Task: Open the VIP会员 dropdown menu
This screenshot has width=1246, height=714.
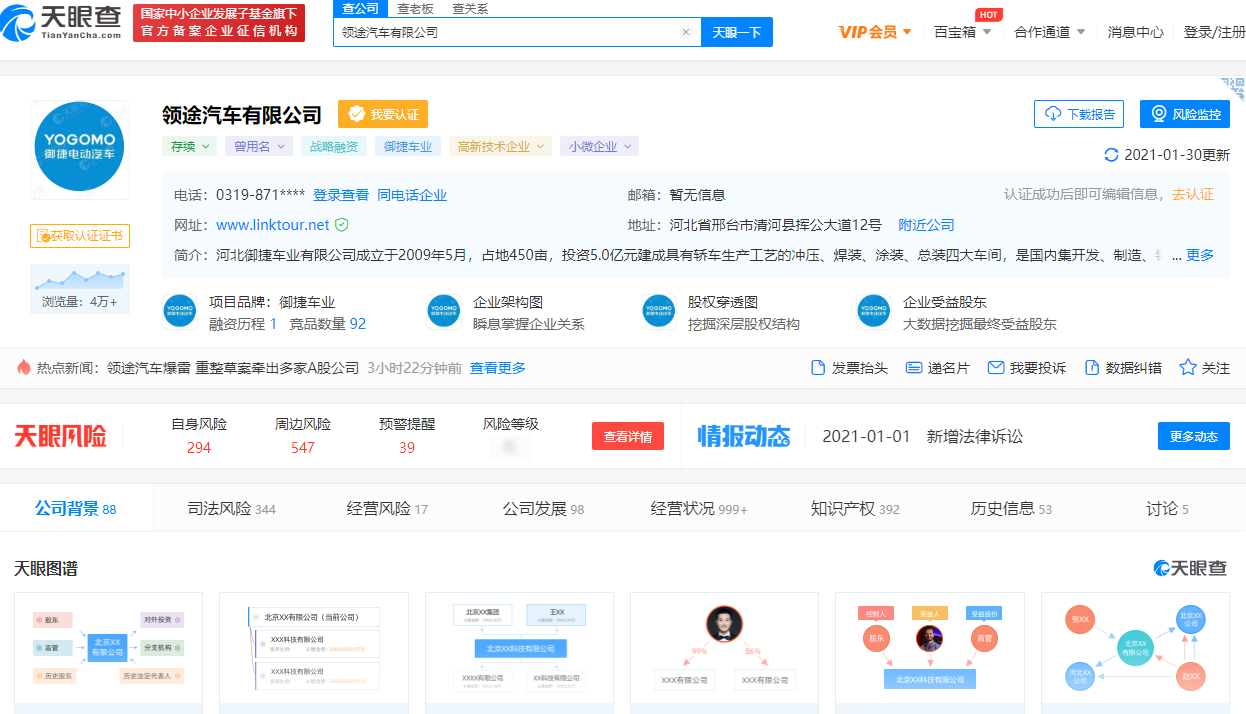Action: [875, 32]
